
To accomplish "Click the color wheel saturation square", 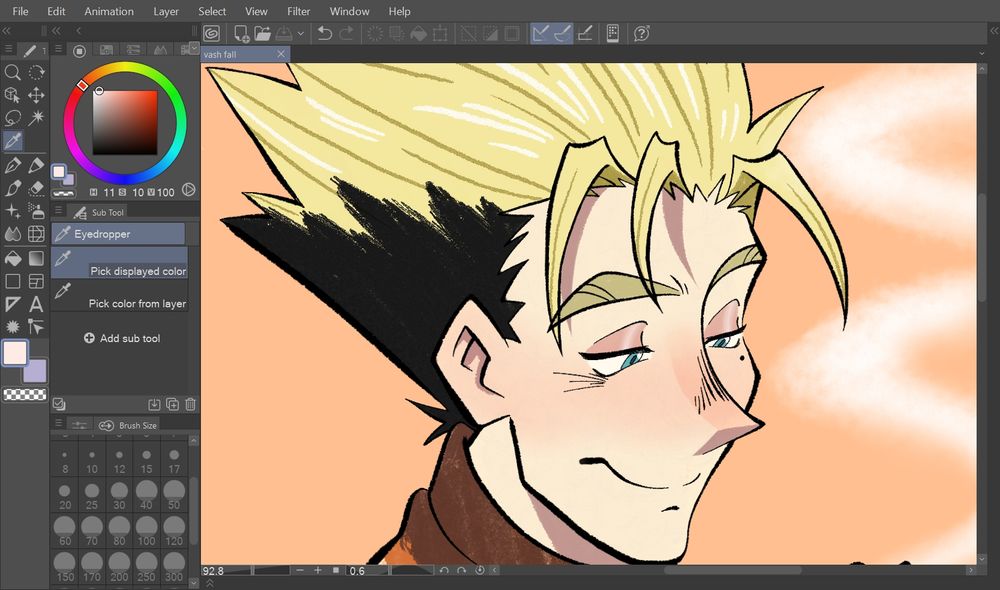I will click(x=125, y=122).
